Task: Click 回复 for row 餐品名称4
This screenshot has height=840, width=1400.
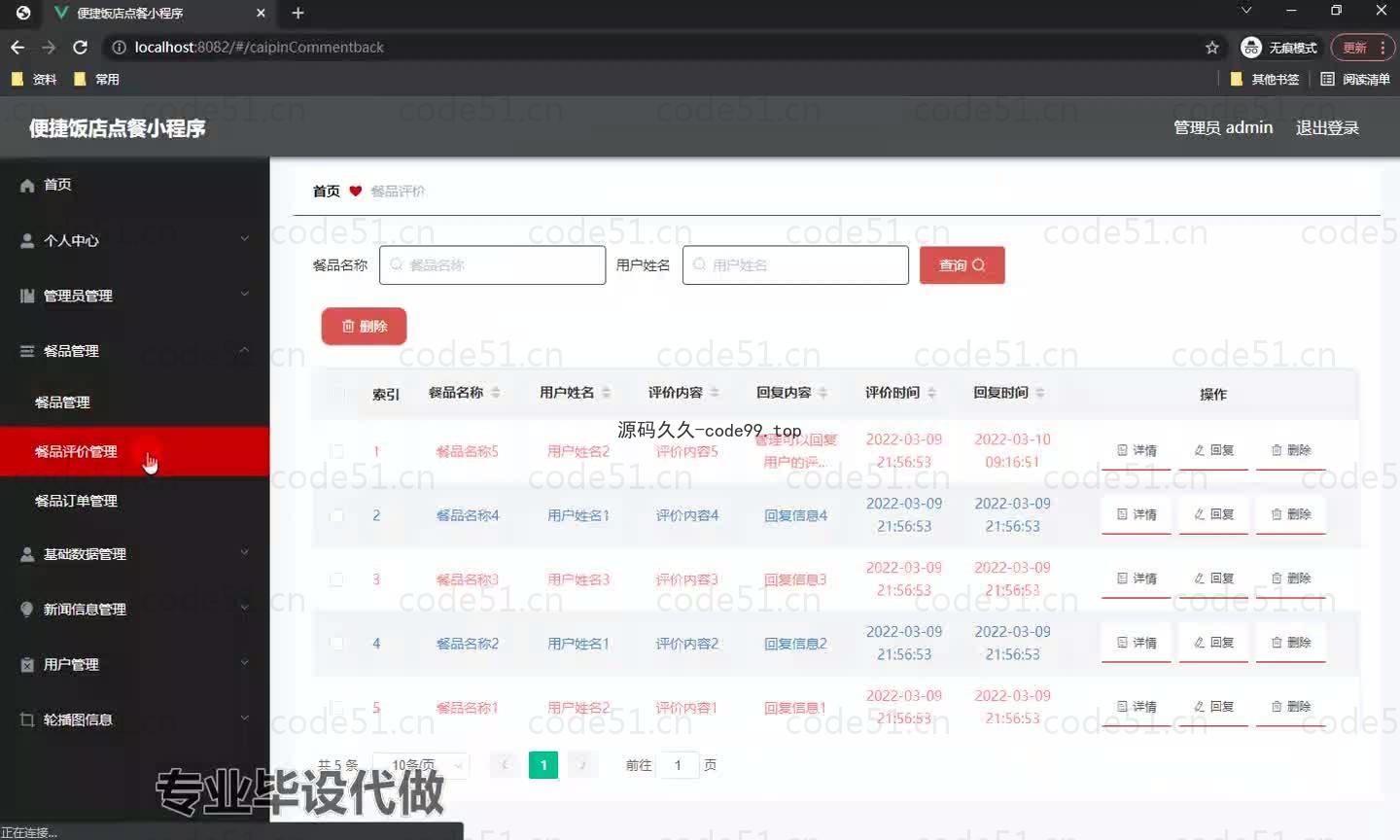Action: 1213,515
